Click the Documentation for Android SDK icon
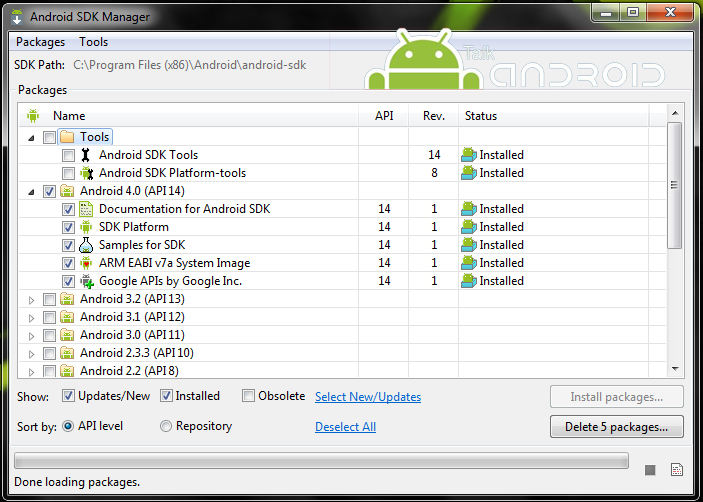The width and height of the screenshot is (703, 502). click(x=86, y=209)
